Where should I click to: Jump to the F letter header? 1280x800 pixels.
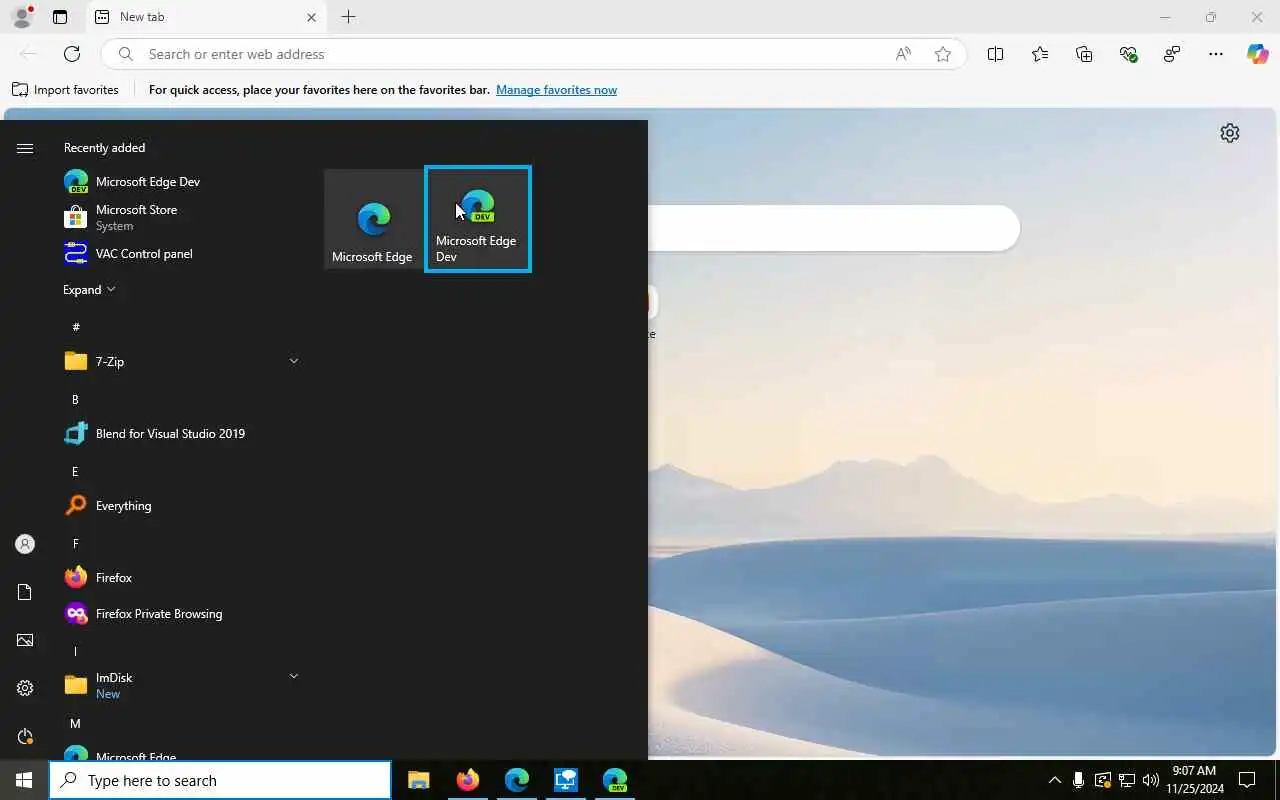pyautogui.click(x=75, y=543)
